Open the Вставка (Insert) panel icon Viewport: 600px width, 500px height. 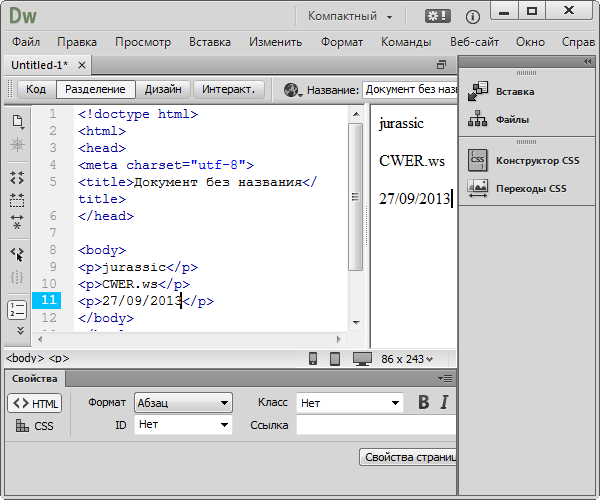pyautogui.click(x=478, y=92)
